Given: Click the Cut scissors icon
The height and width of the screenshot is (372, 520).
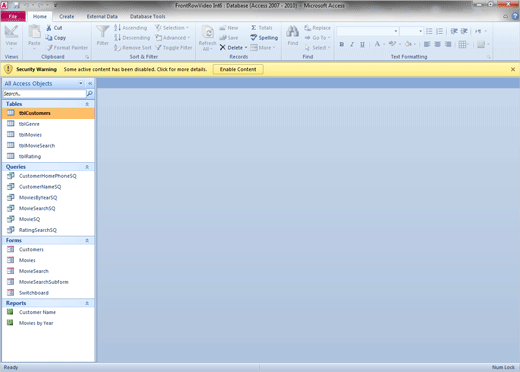Looking at the screenshot, I should [49, 28].
